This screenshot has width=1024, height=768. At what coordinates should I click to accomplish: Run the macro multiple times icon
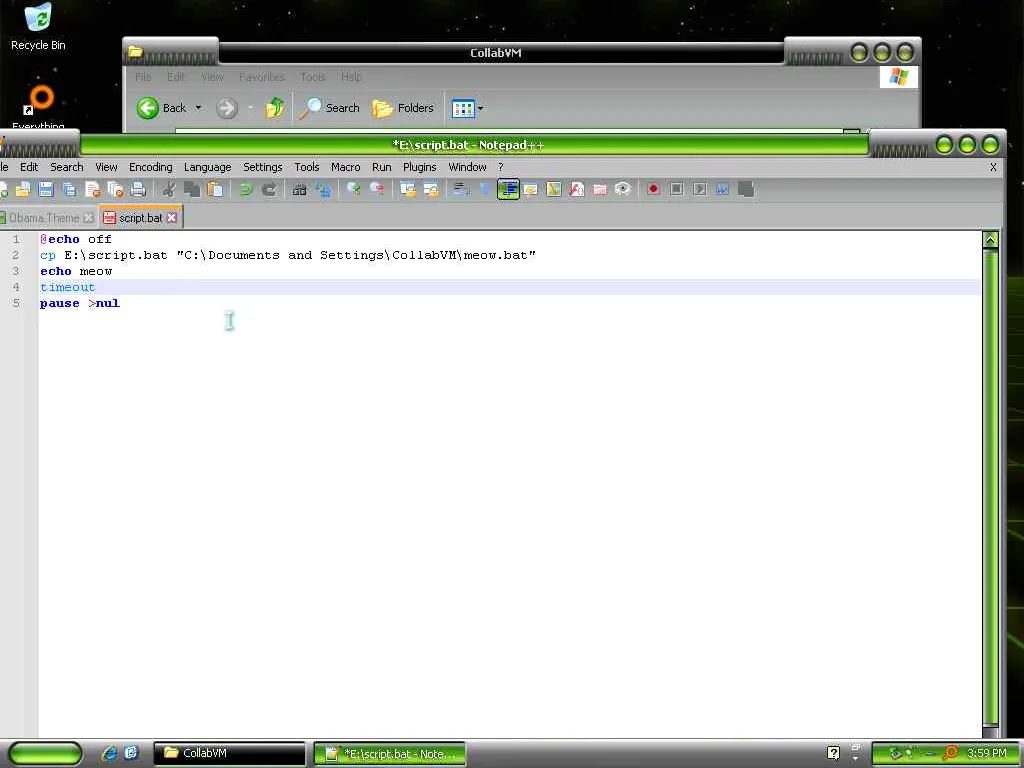(722, 189)
